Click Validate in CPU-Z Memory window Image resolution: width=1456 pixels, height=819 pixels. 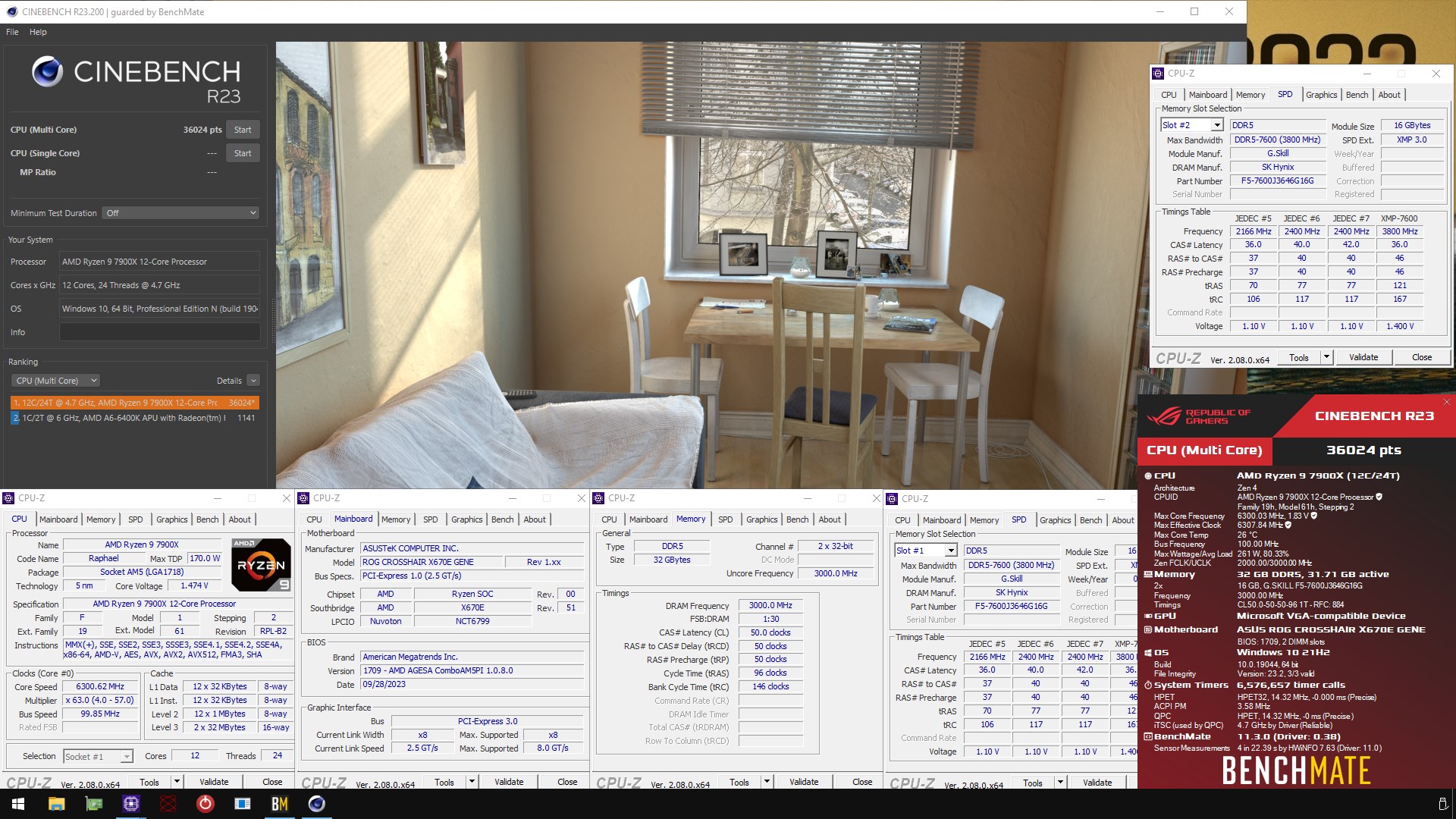tap(804, 782)
